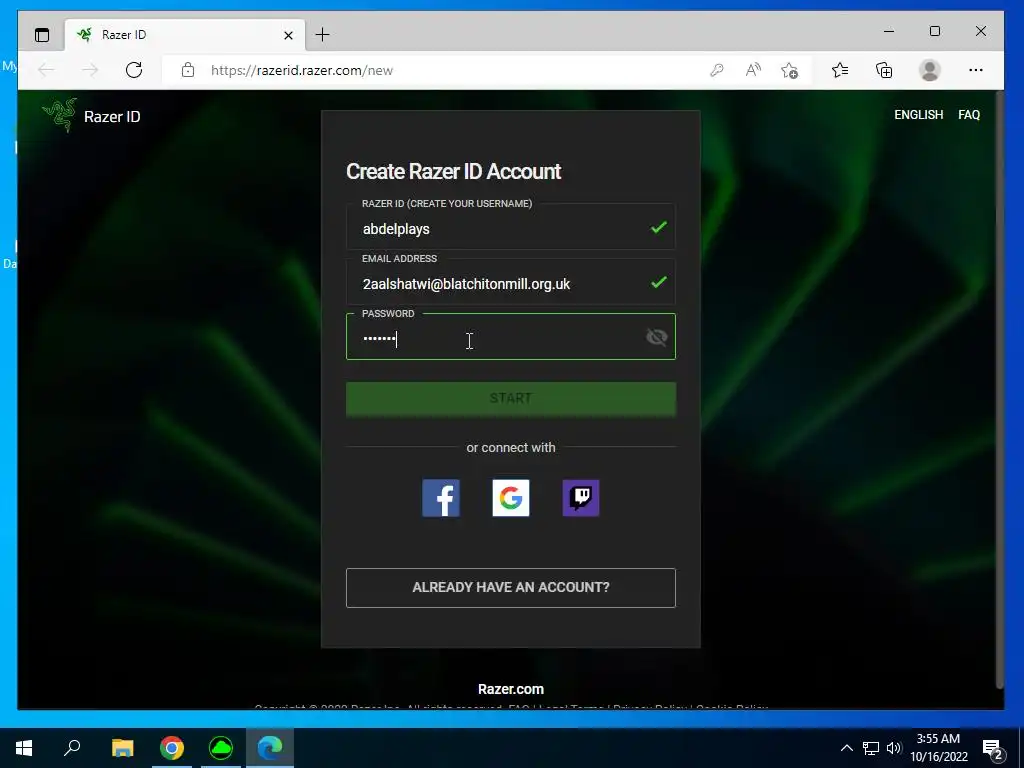This screenshot has height=768, width=1024.
Task: Start the Read aloud feature
Action: pos(753,70)
